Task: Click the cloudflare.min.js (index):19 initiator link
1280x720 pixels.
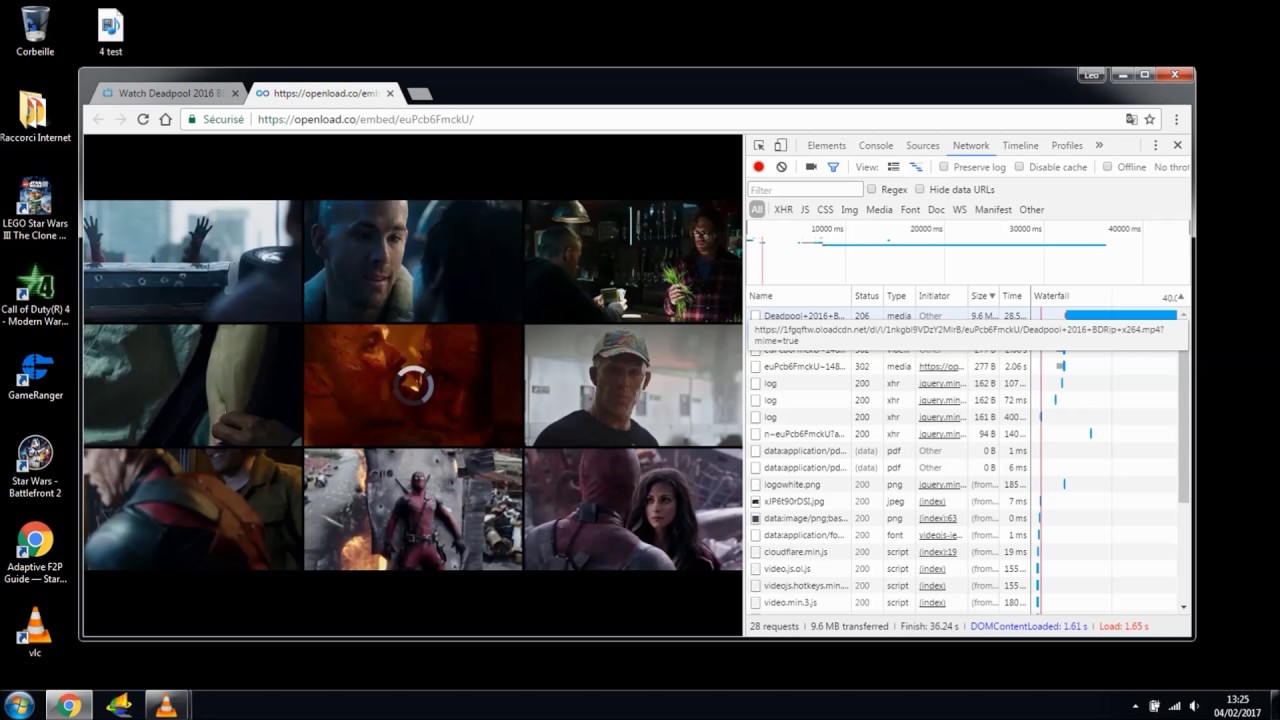Action: click(938, 552)
